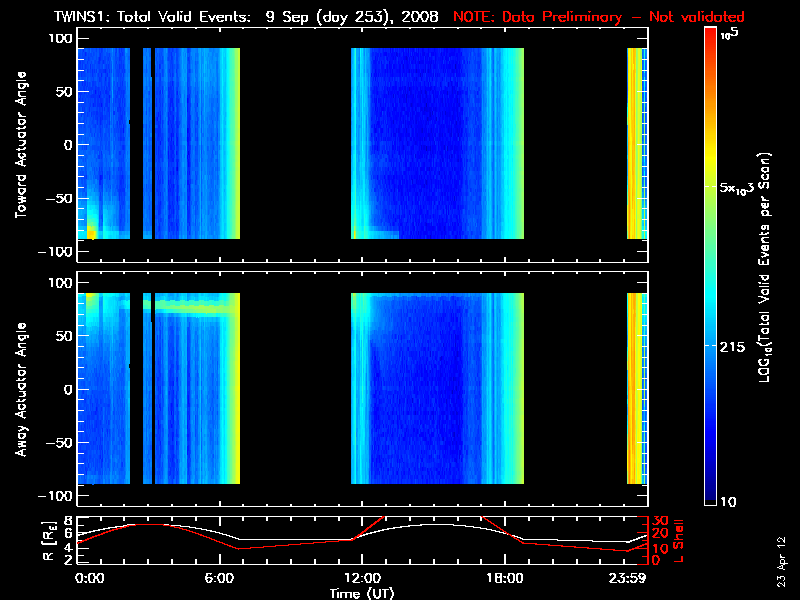
Task: Click the 'Away Actuator Angle' axis label
Action: (20, 390)
